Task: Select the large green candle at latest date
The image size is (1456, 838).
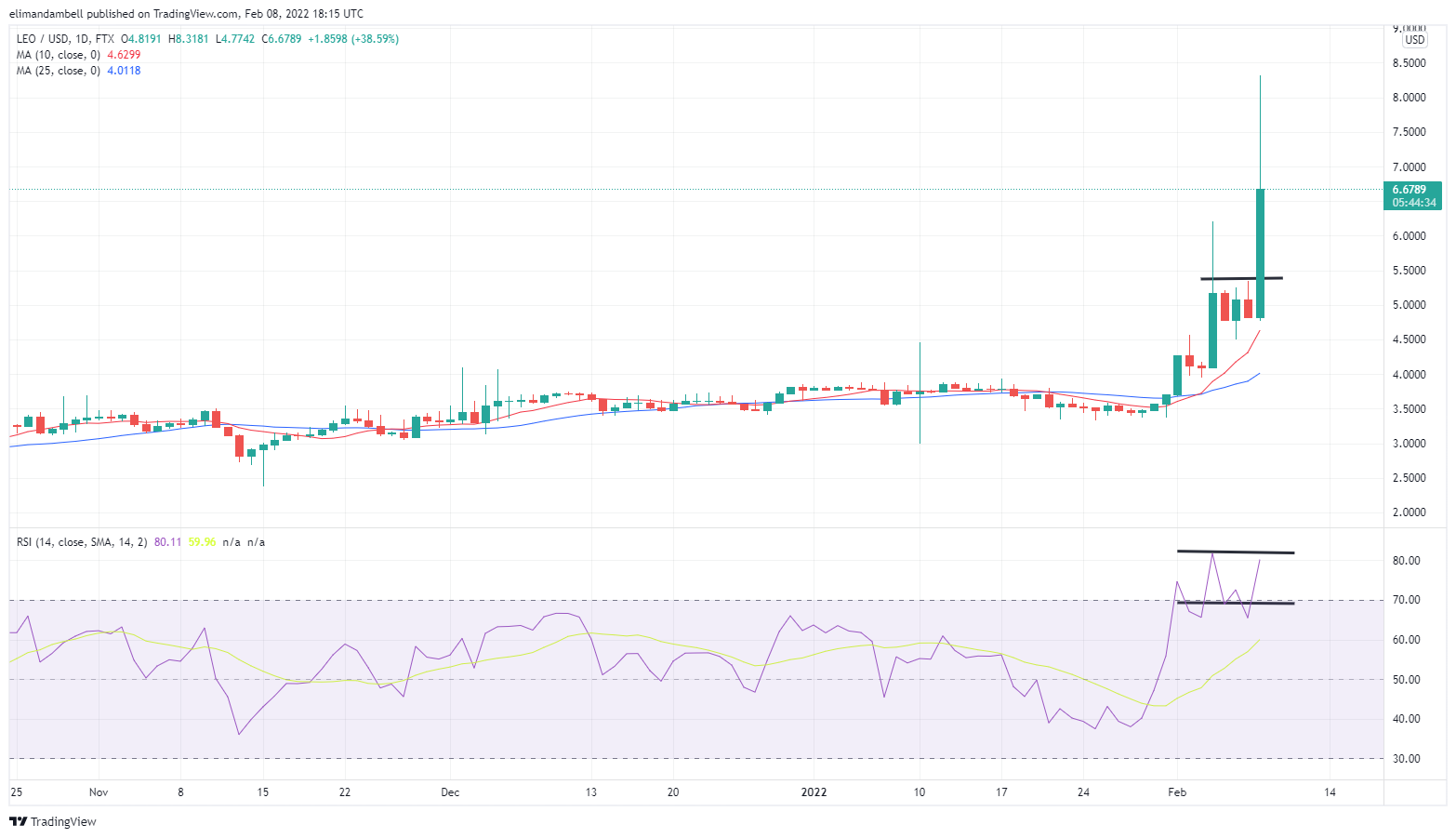Action: pyautogui.click(x=1260, y=253)
